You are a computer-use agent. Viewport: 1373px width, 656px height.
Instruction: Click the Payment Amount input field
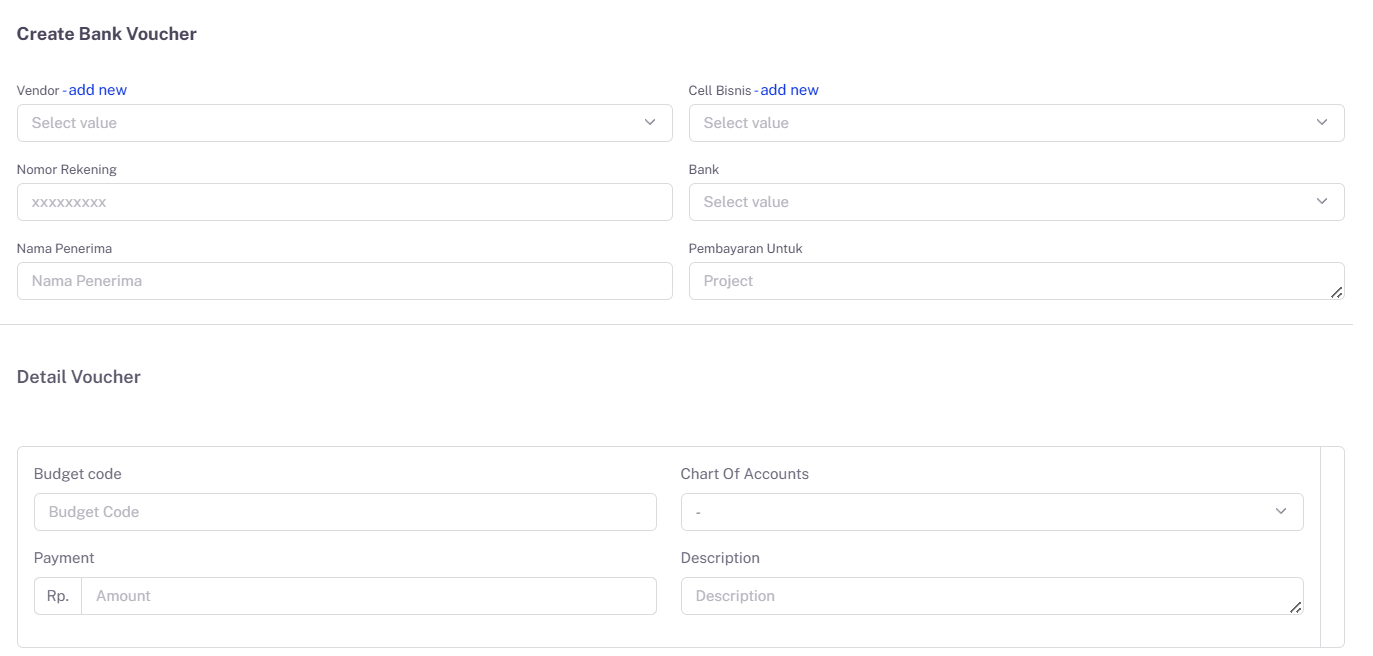368,596
